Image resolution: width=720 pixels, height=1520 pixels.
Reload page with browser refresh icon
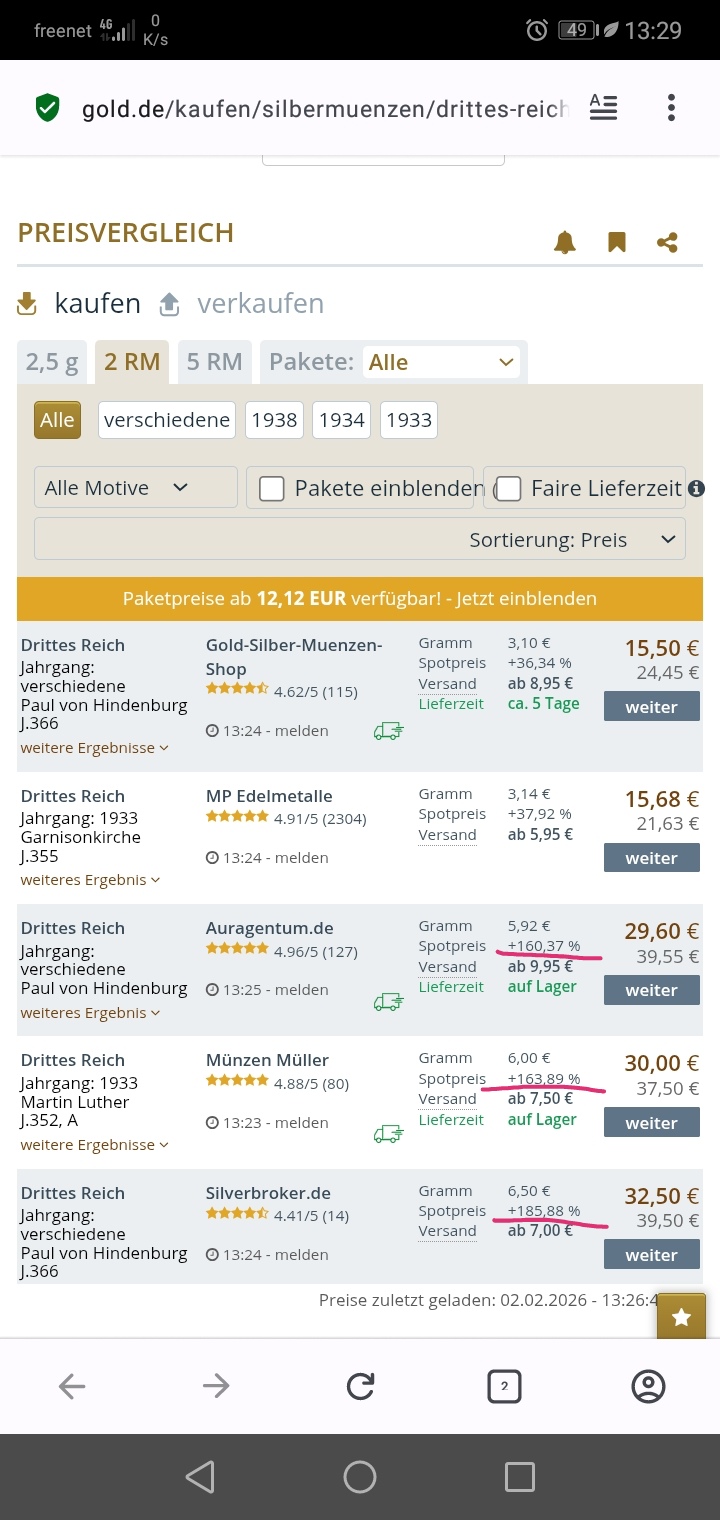pyautogui.click(x=360, y=1386)
